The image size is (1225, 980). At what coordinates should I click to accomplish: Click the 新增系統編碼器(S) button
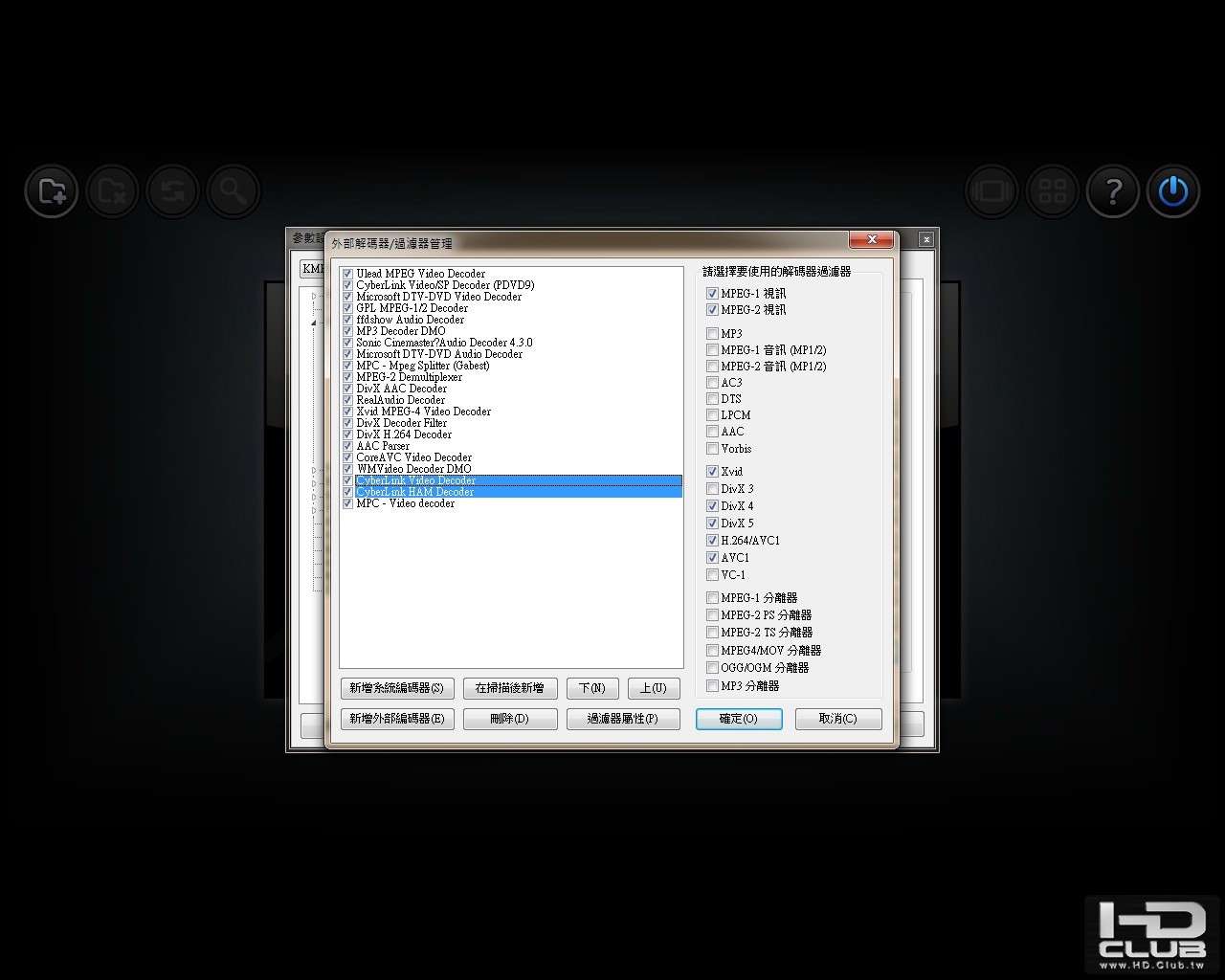point(397,688)
